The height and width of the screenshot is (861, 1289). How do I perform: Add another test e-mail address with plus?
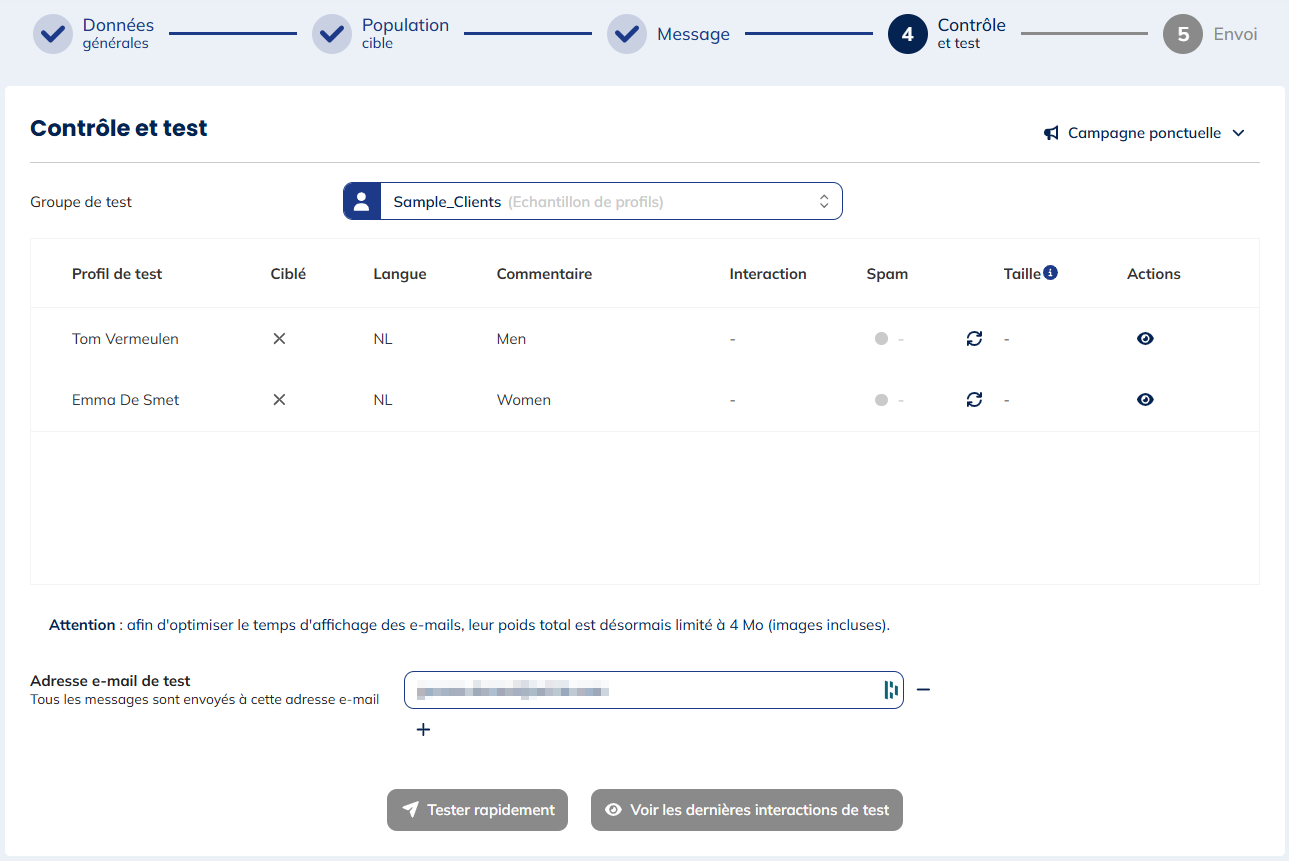[423, 730]
